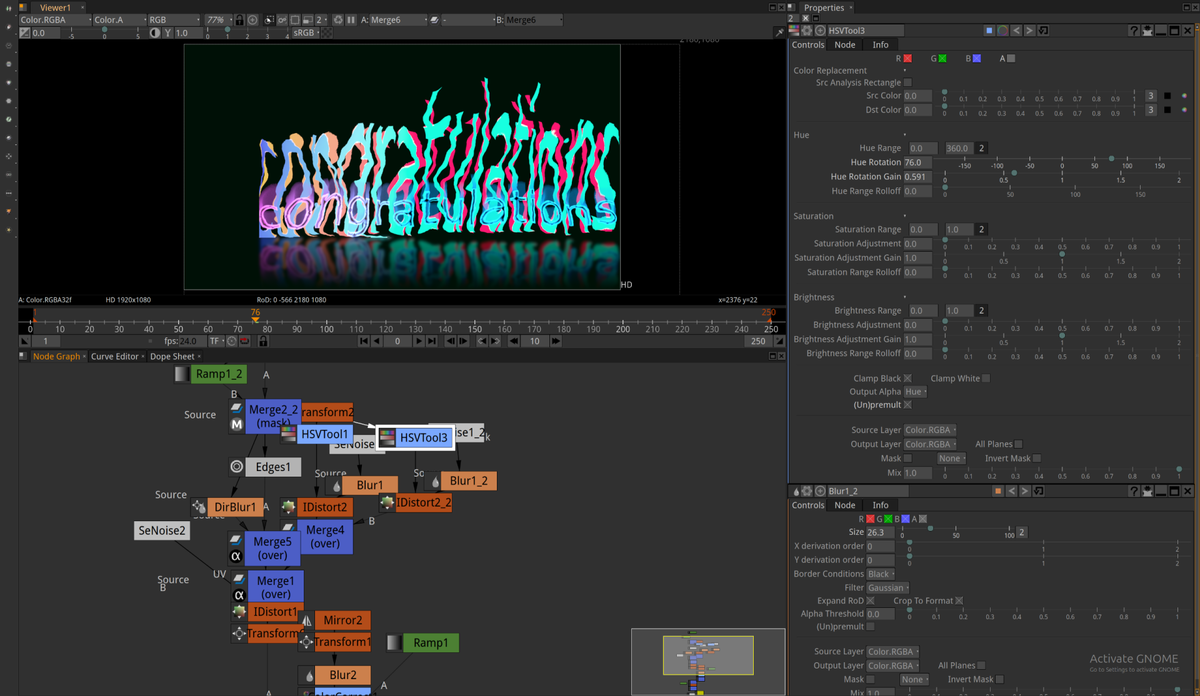Switch to the Curve Editor tab
This screenshot has height=696, width=1200.
click(116, 357)
